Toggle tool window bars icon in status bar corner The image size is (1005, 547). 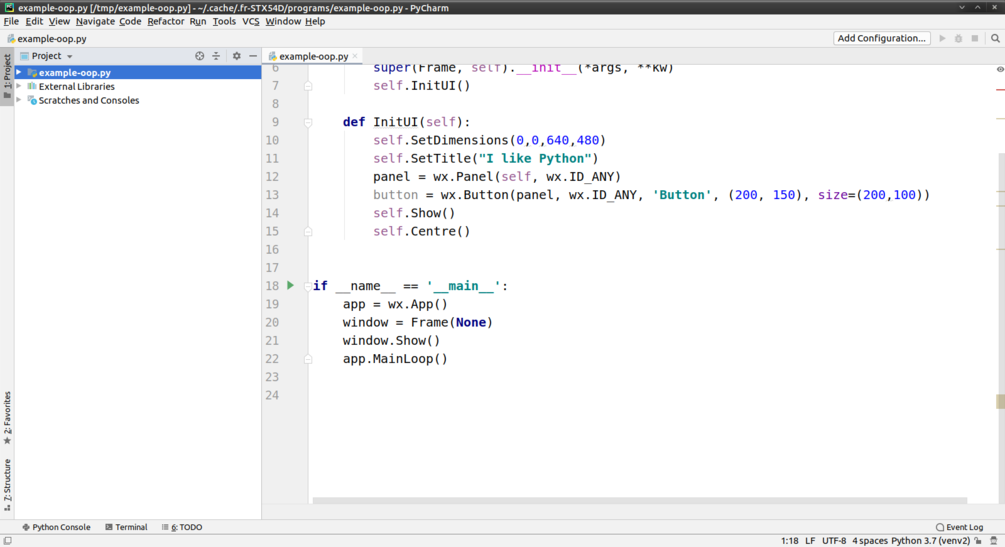8,541
